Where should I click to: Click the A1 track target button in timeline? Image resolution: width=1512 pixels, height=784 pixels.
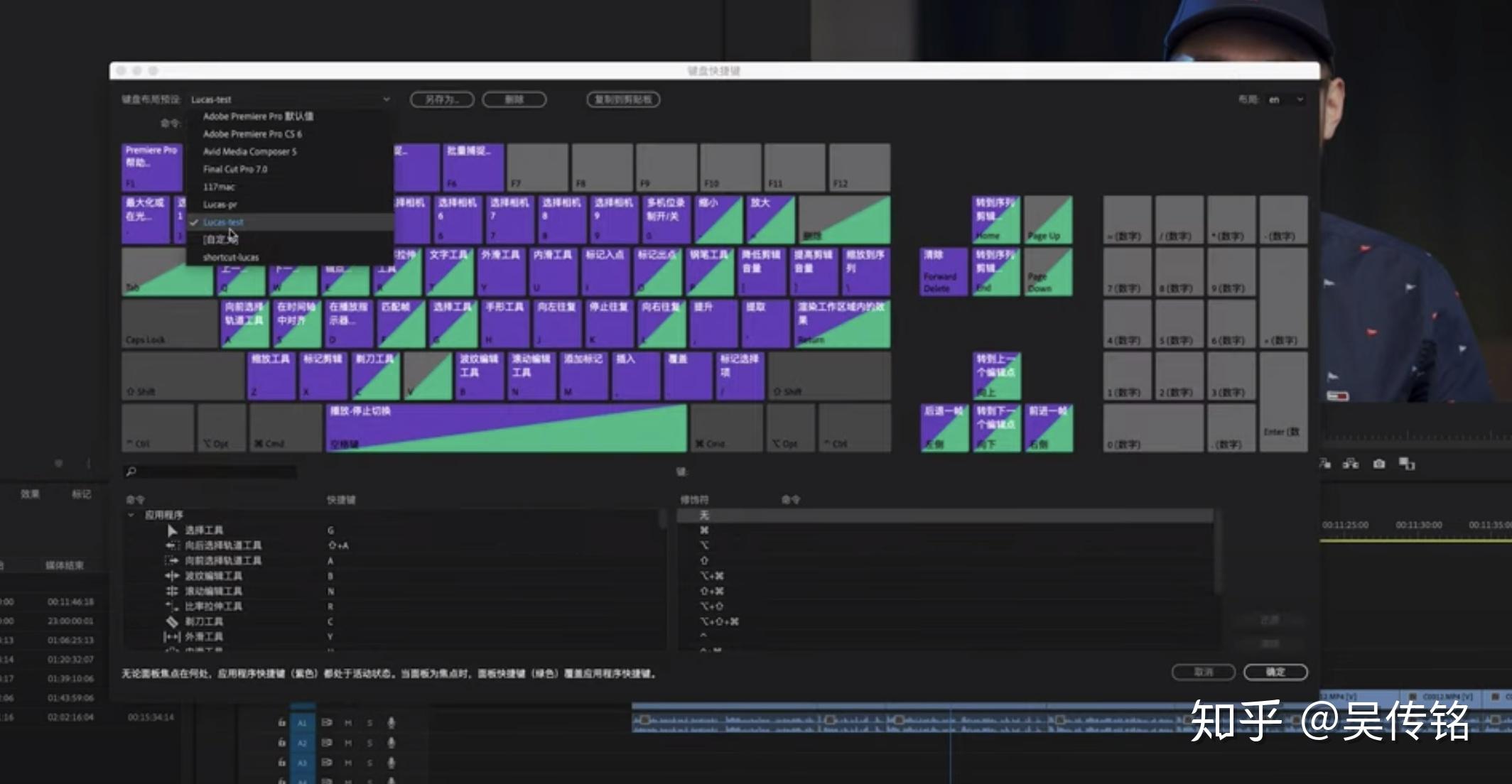pyautogui.click(x=302, y=723)
